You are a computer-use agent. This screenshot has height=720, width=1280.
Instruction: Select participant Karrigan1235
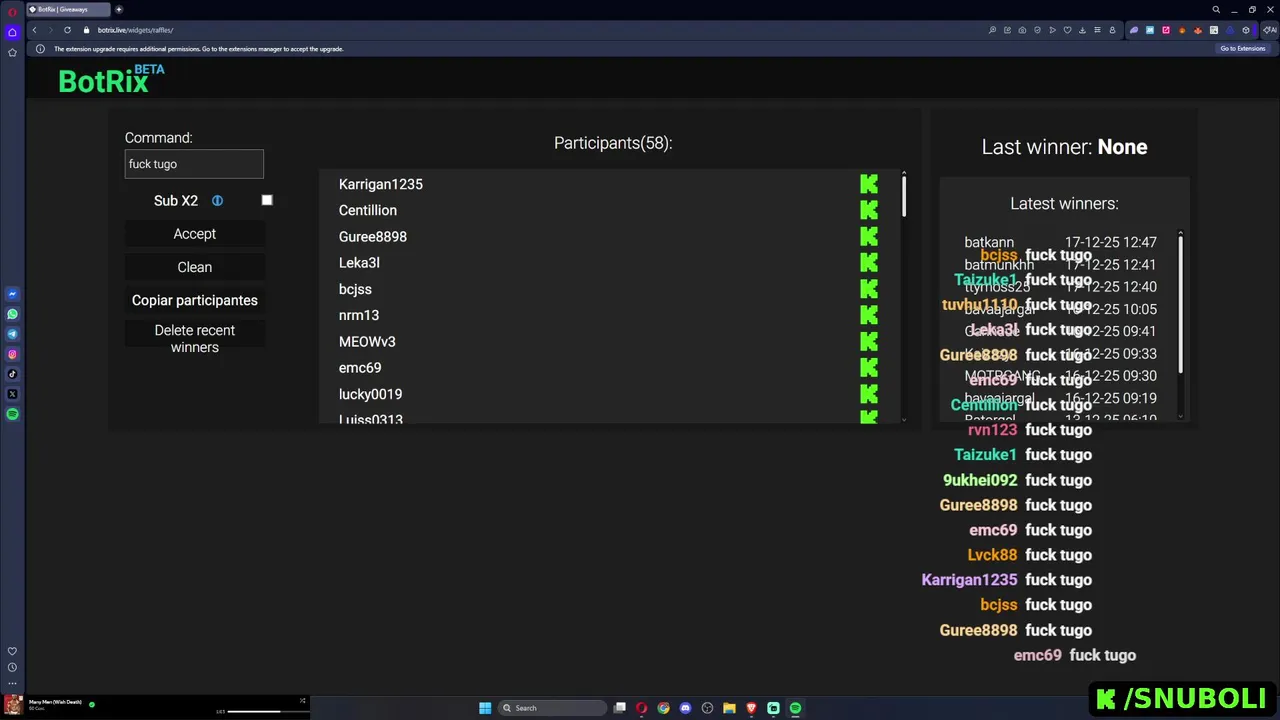(x=381, y=184)
